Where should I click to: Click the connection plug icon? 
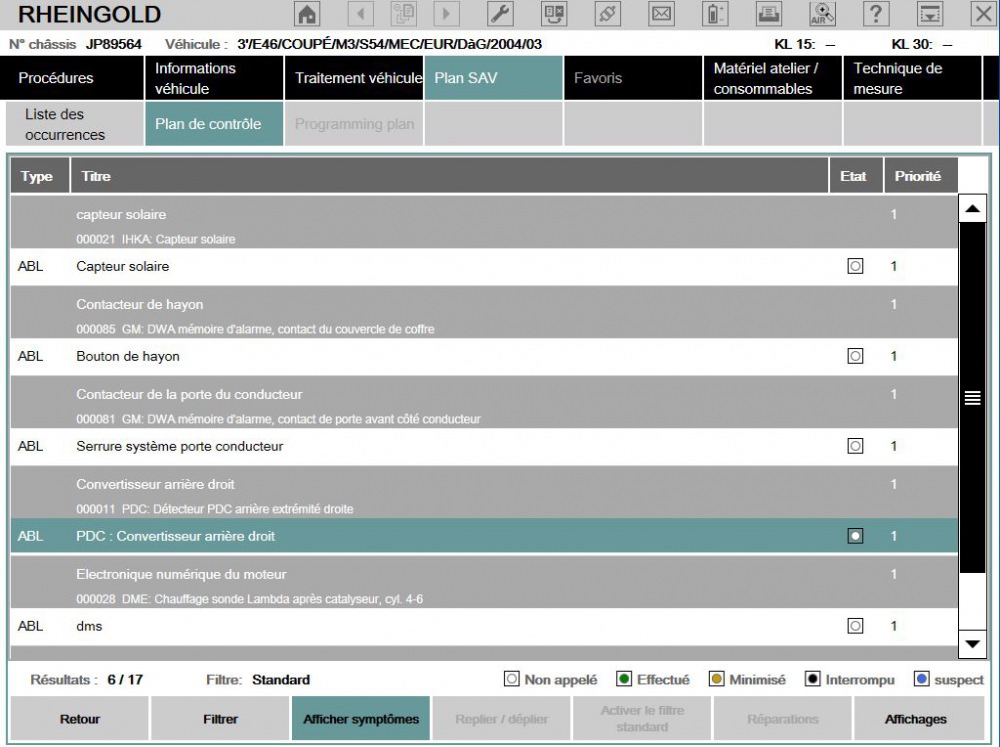click(x=607, y=13)
